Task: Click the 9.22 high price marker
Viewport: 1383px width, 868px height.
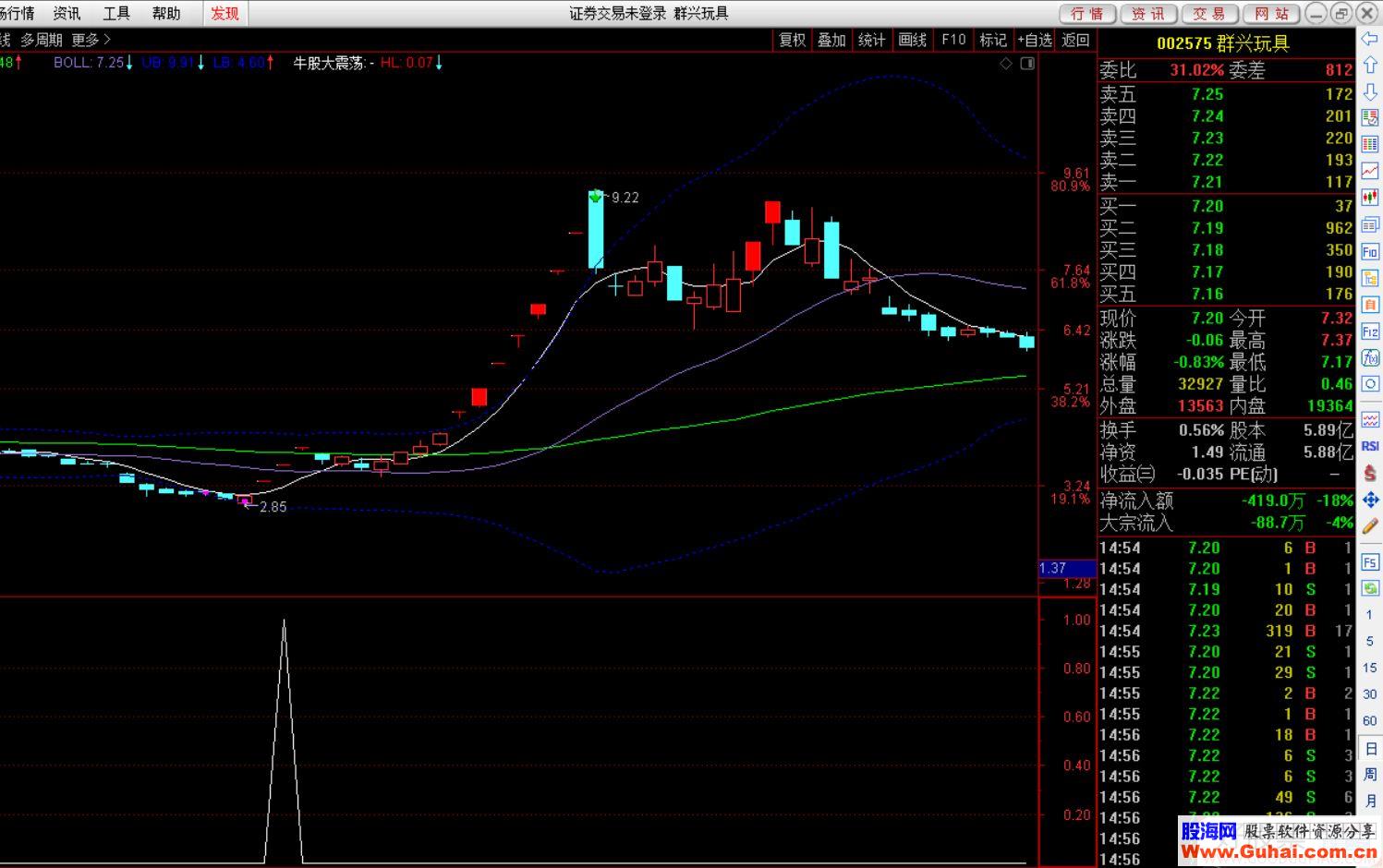Action: coord(625,198)
